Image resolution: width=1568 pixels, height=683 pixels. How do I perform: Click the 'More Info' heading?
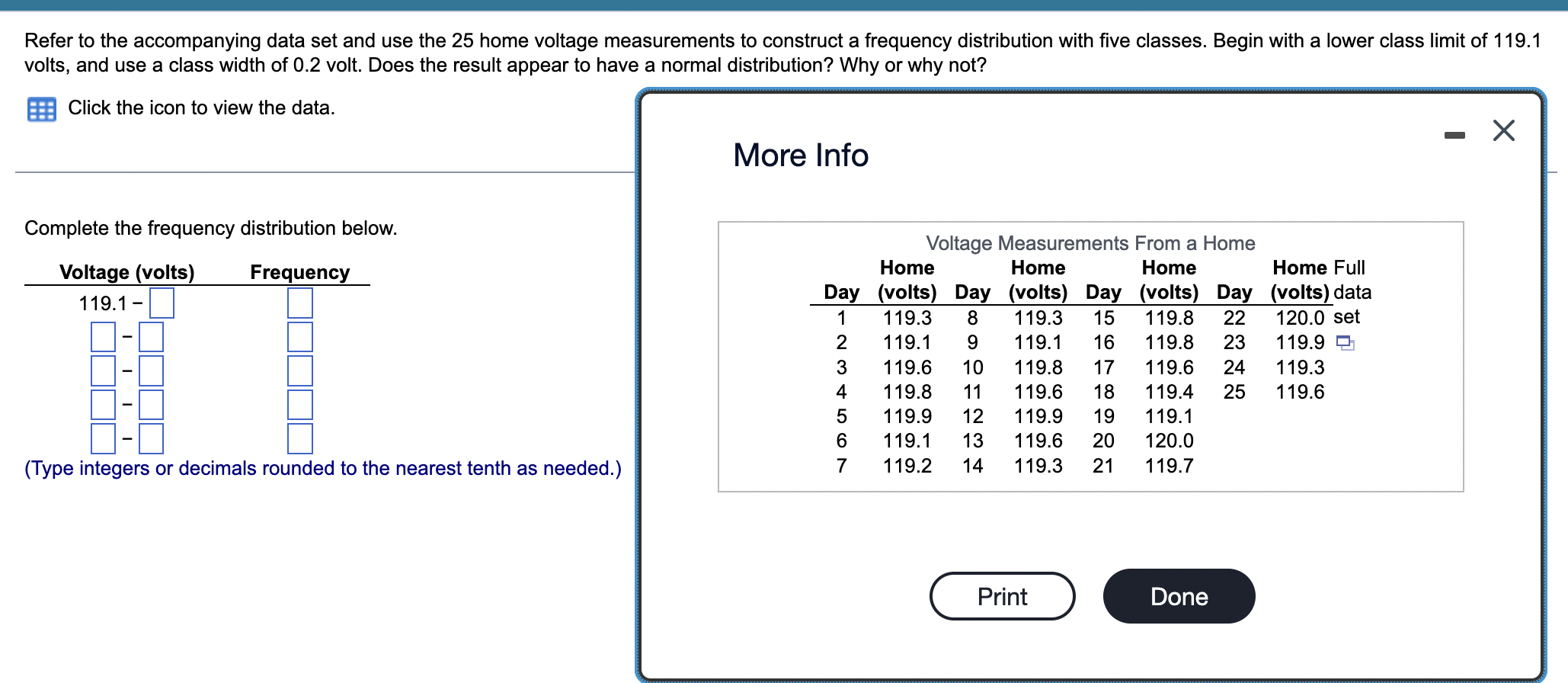coord(801,156)
